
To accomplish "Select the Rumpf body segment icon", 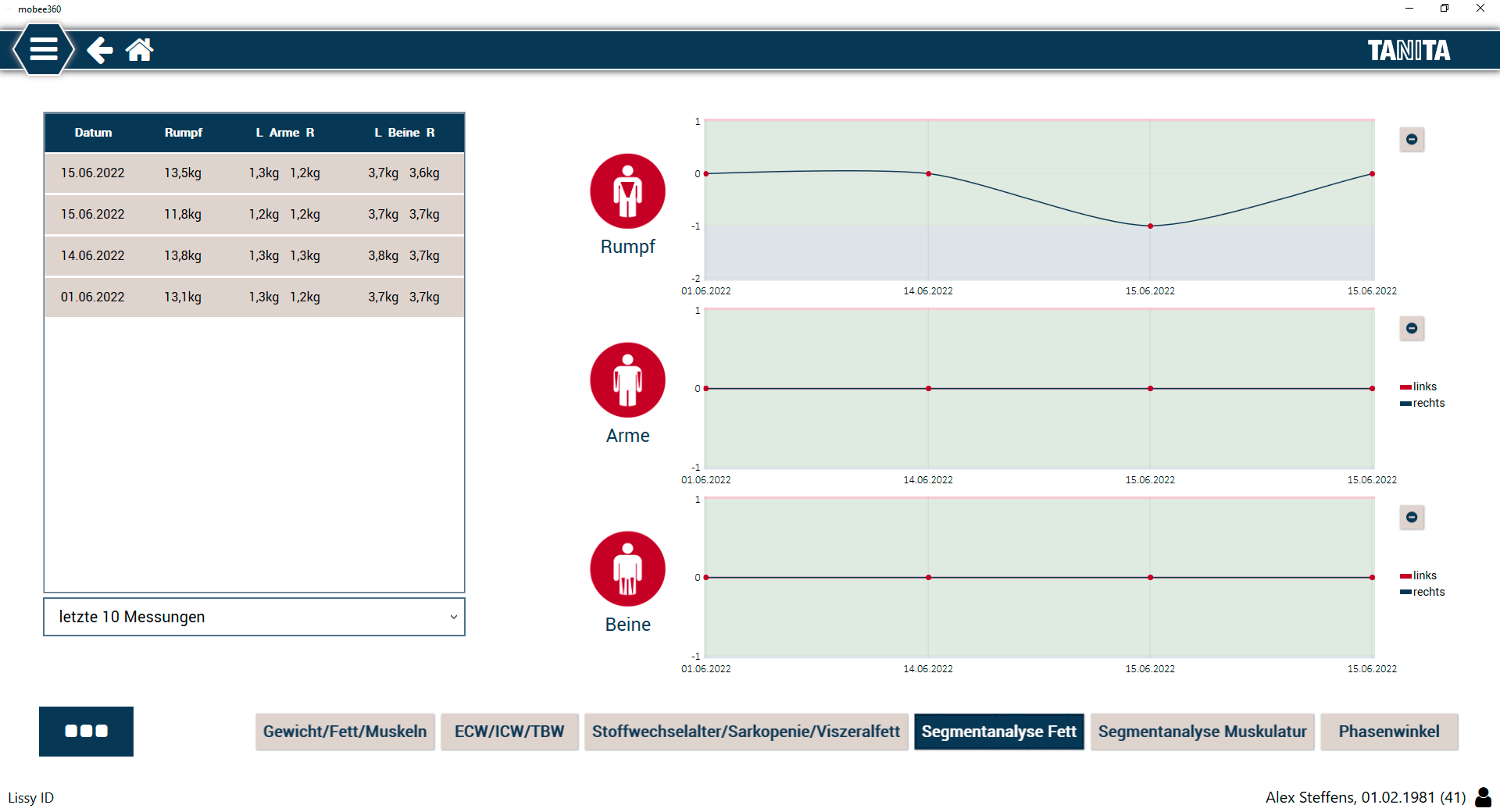I will [x=627, y=191].
